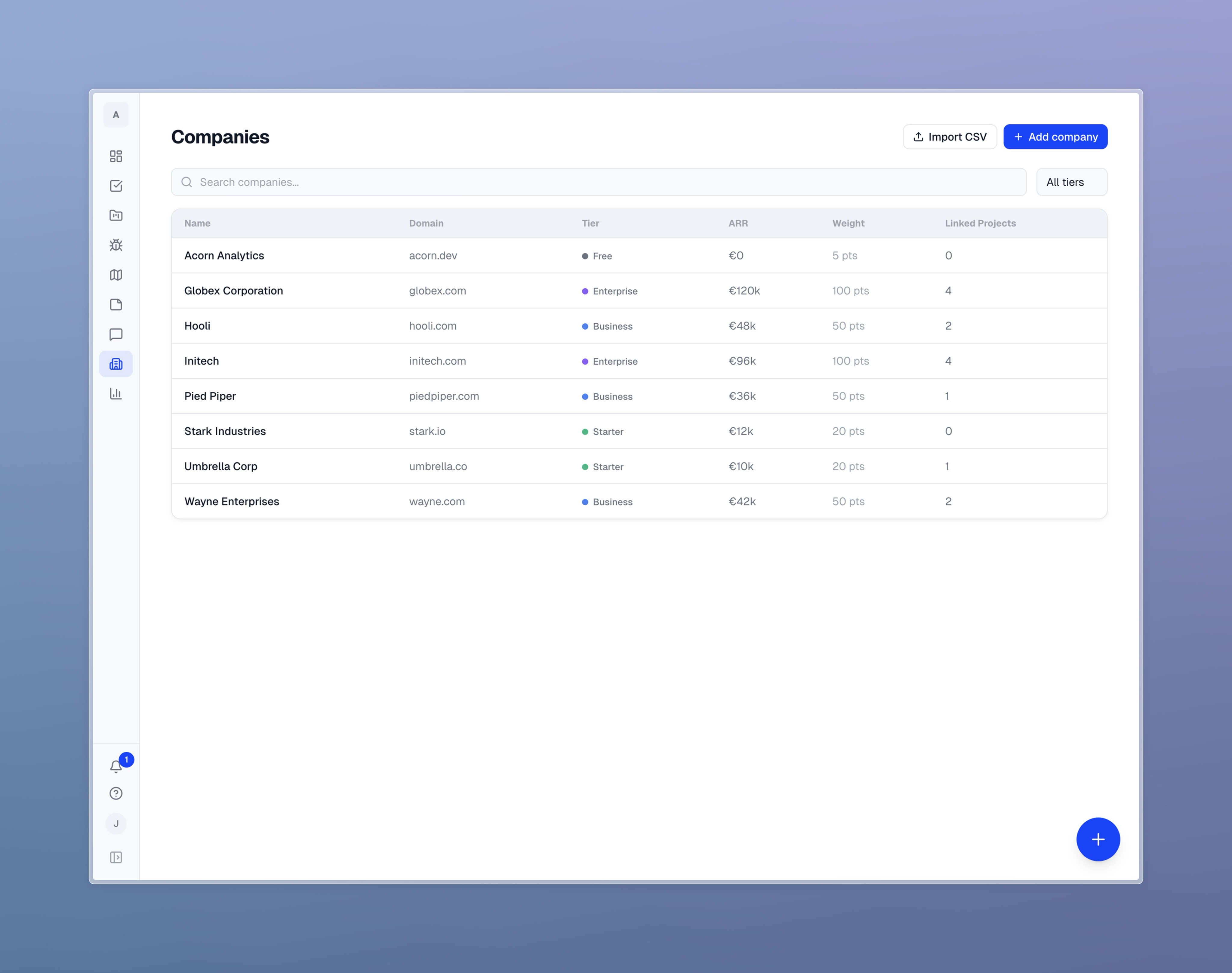Select the tasks checkmark icon
Image resolution: width=1232 pixels, height=973 pixels.
pyautogui.click(x=116, y=186)
